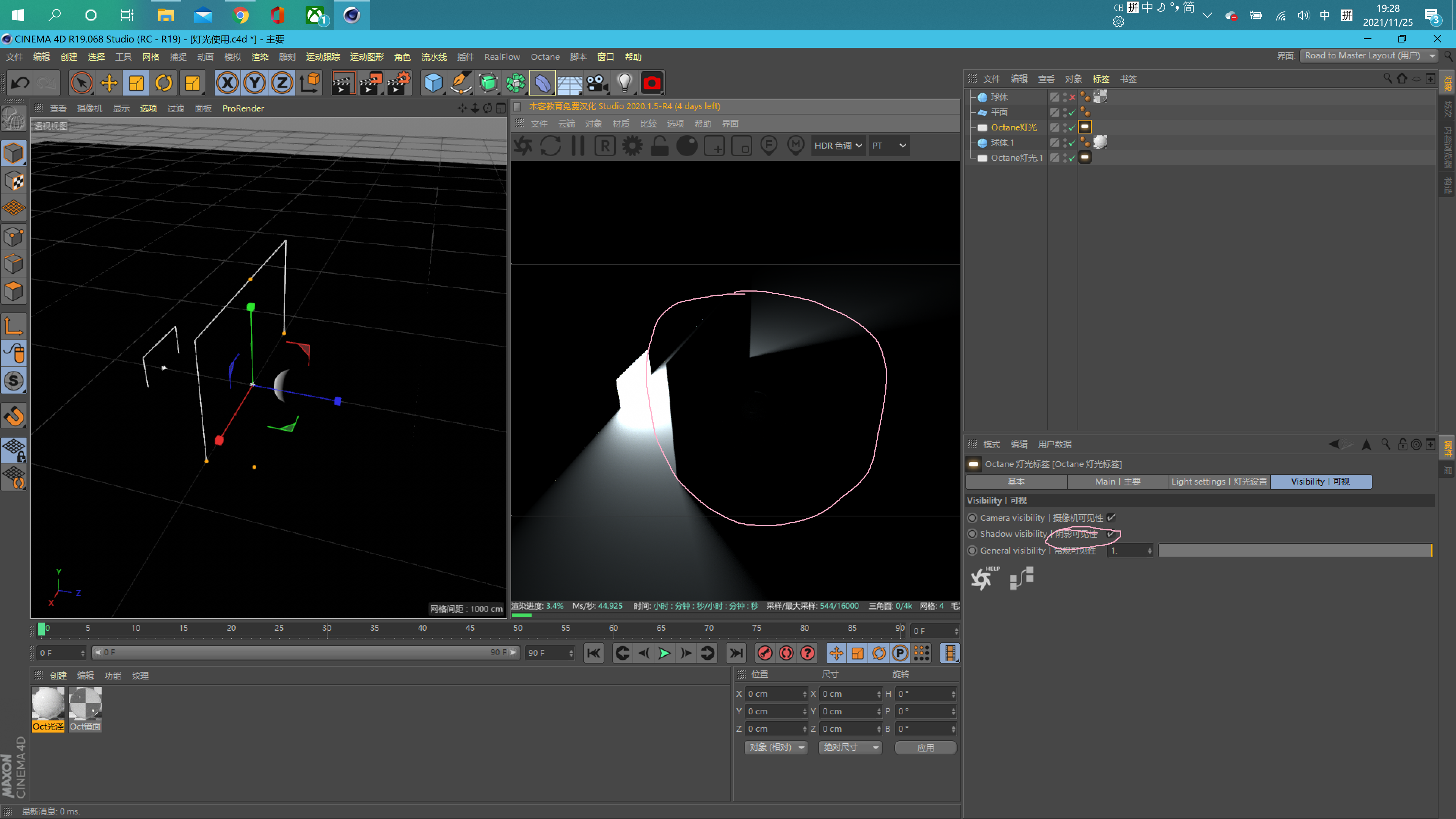
Task: Open the HDR 色调 dropdown
Action: pos(838,145)
